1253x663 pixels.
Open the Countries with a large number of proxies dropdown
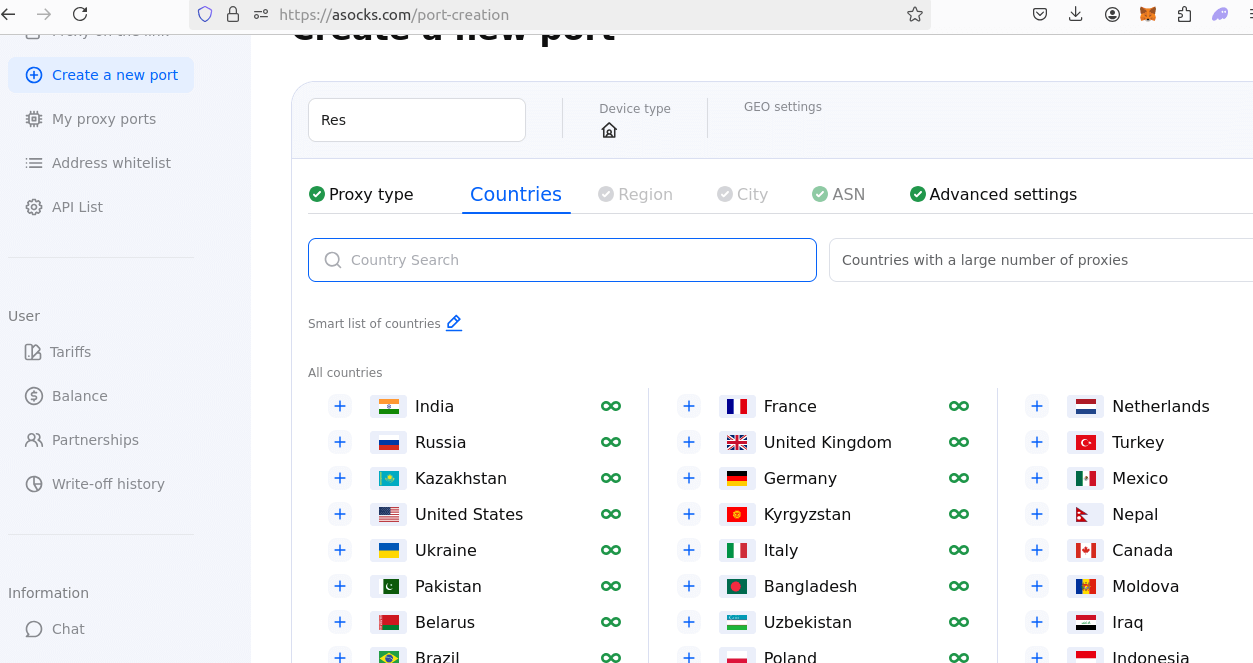pyautogui.click(x=1040, y=260)
